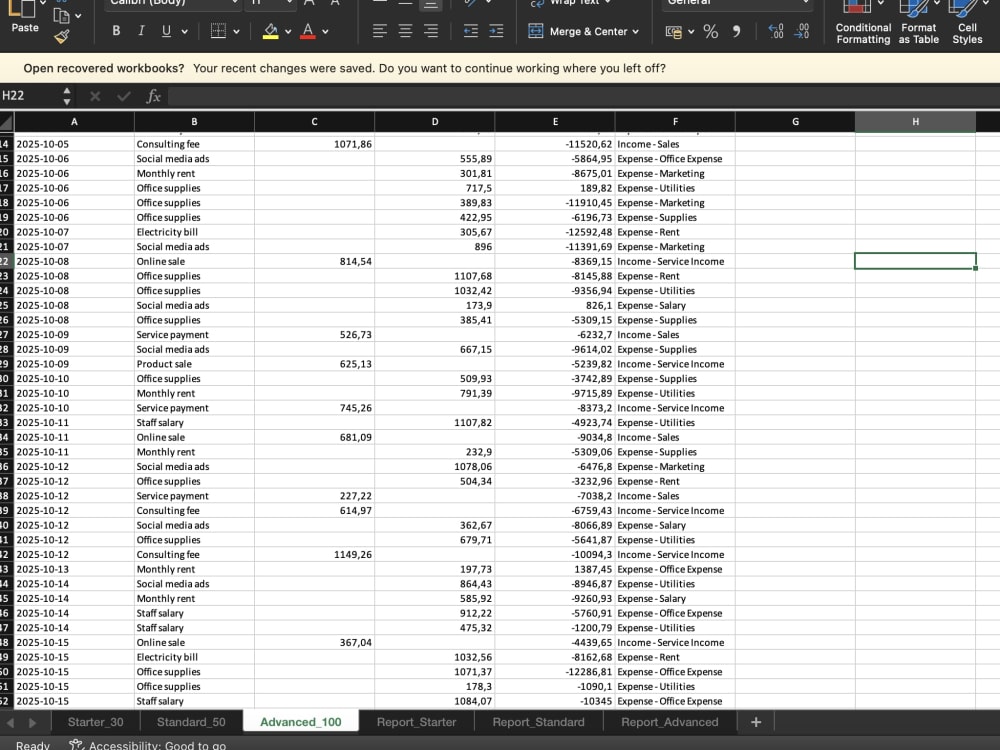Open the Merge & Center dropdown arrow
Viewport: 1000px width, 750px height.
click(x=636, y=31)
